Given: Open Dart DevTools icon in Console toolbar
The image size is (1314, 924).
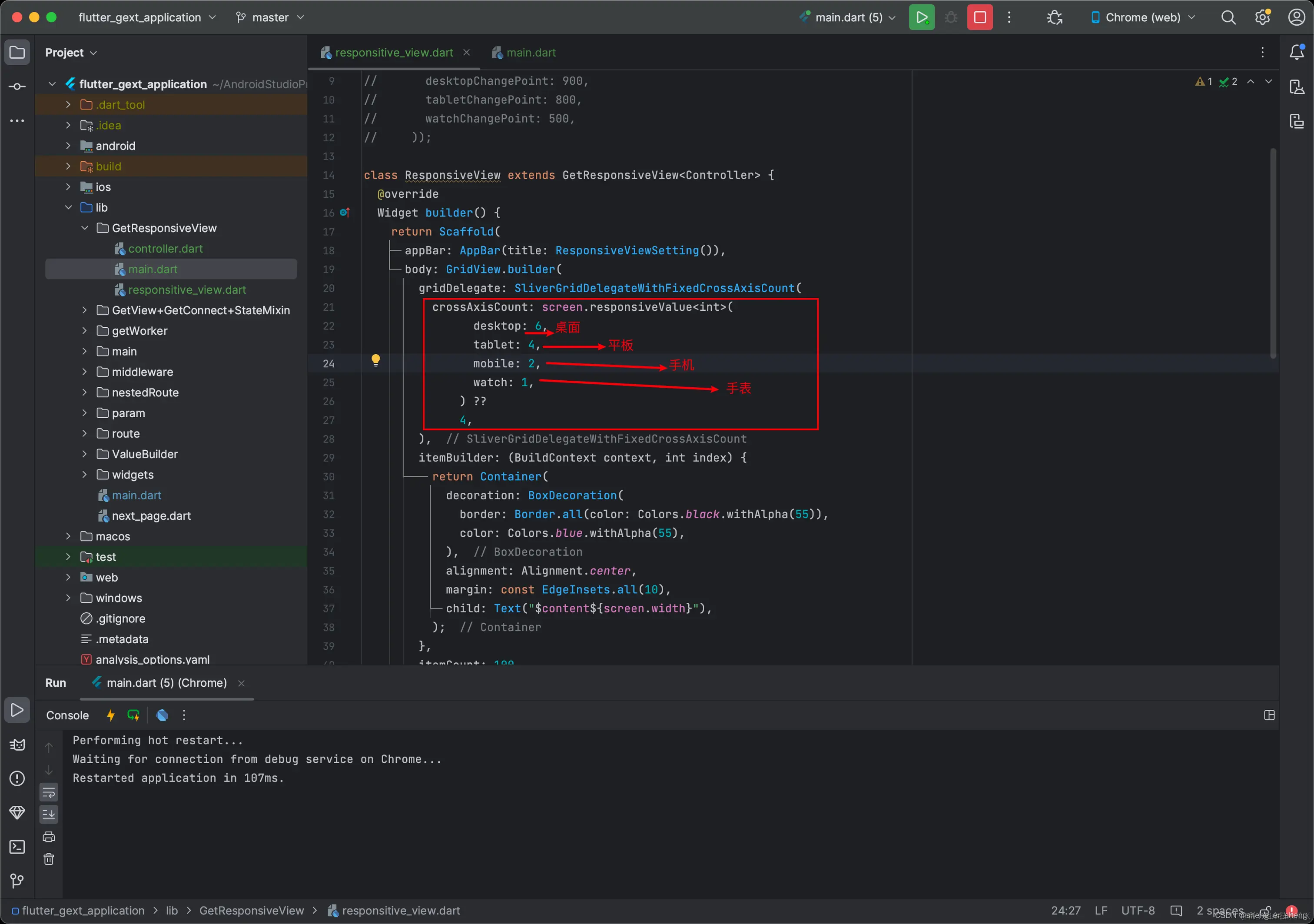Looking at the screenshot, I should tap(162, 715).
